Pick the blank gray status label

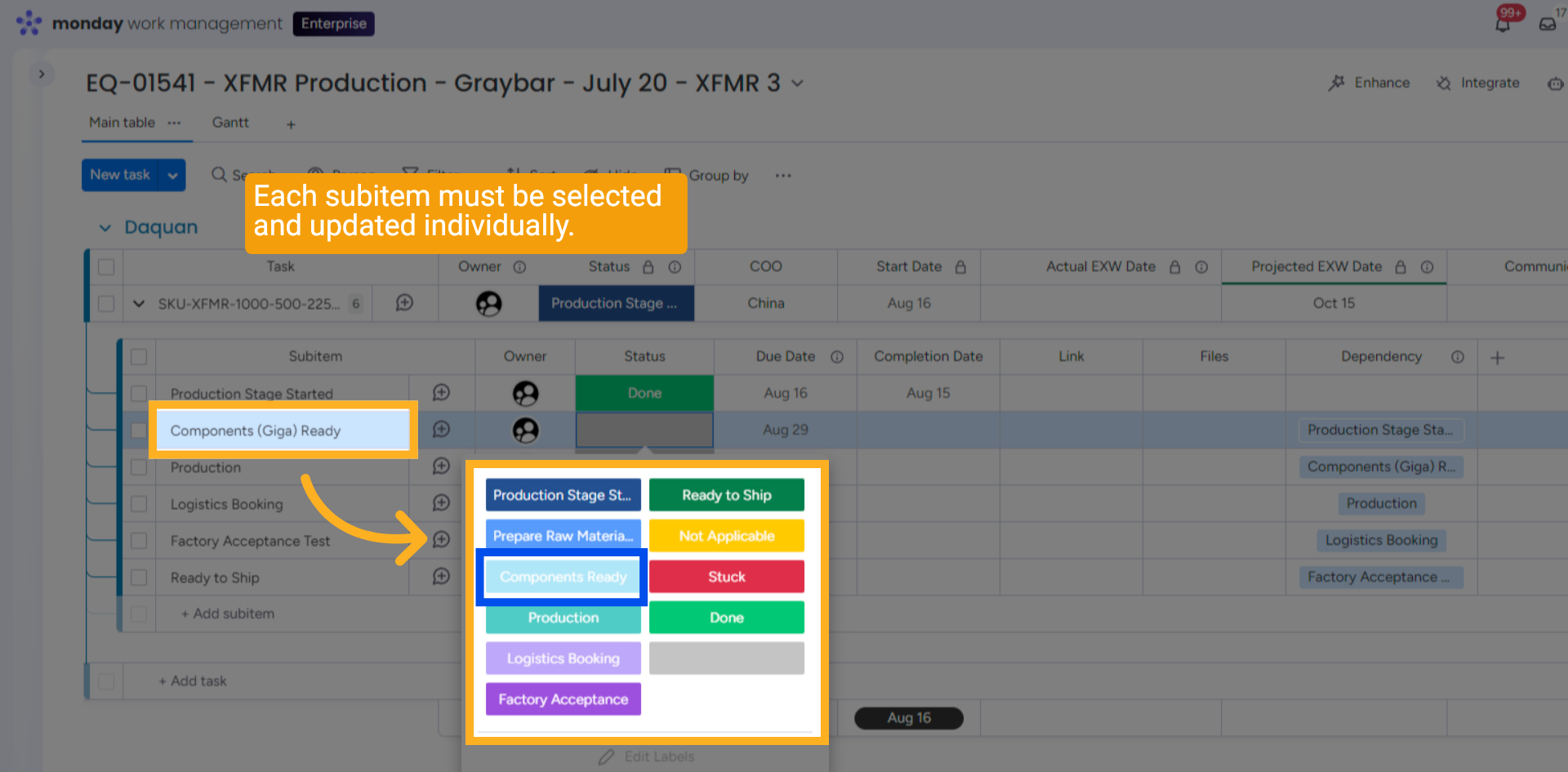point(727,658)
